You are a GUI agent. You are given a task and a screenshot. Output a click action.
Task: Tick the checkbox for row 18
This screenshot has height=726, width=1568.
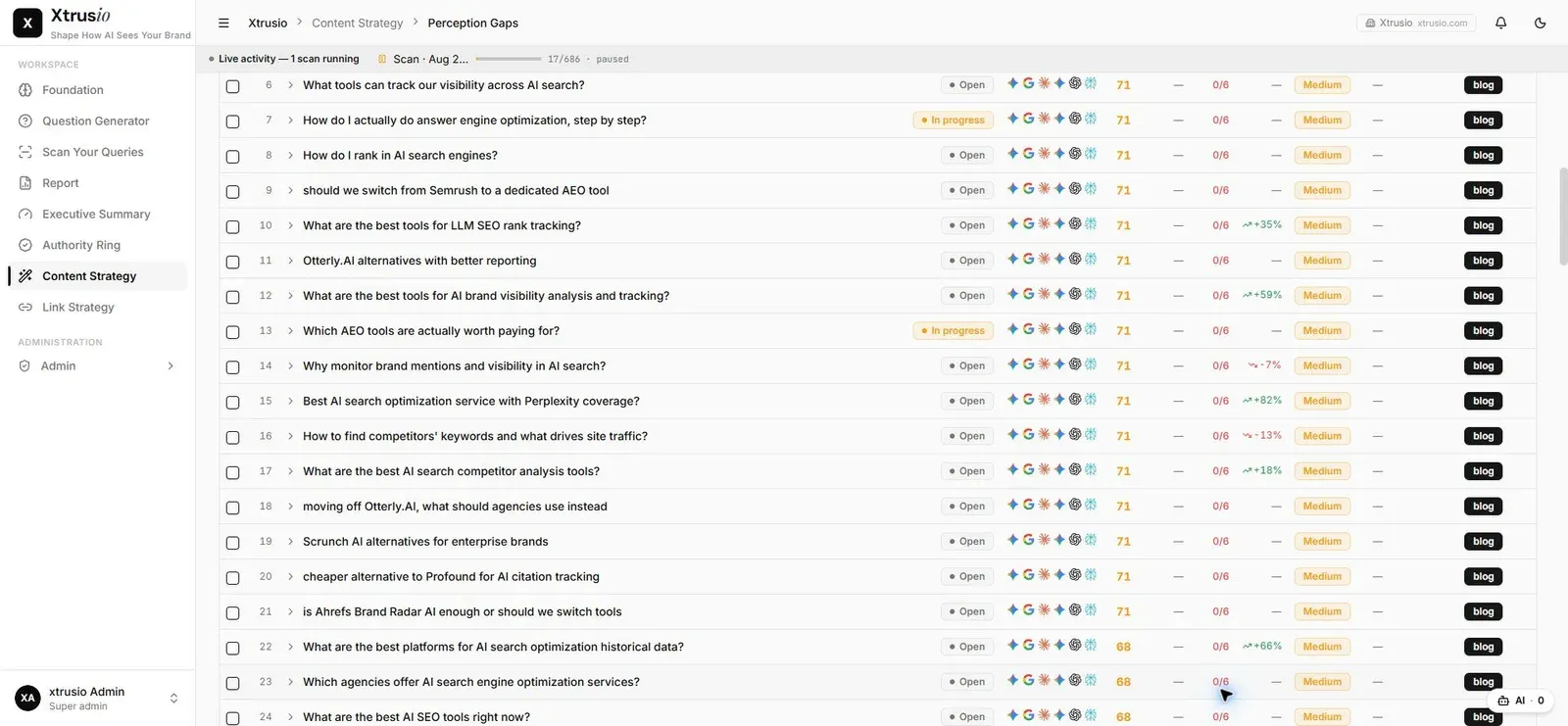click(x=233, y=508)
